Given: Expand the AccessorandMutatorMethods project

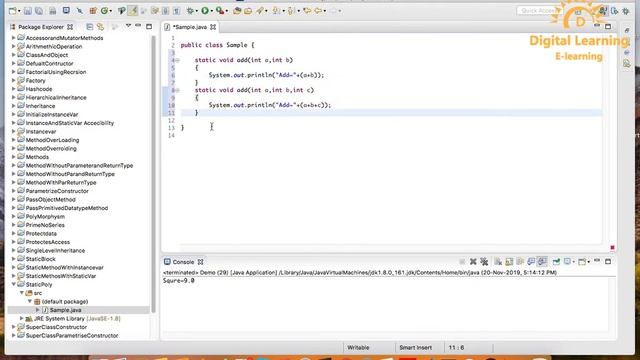Looking at the screenshot, I should (x=13, y=38).
